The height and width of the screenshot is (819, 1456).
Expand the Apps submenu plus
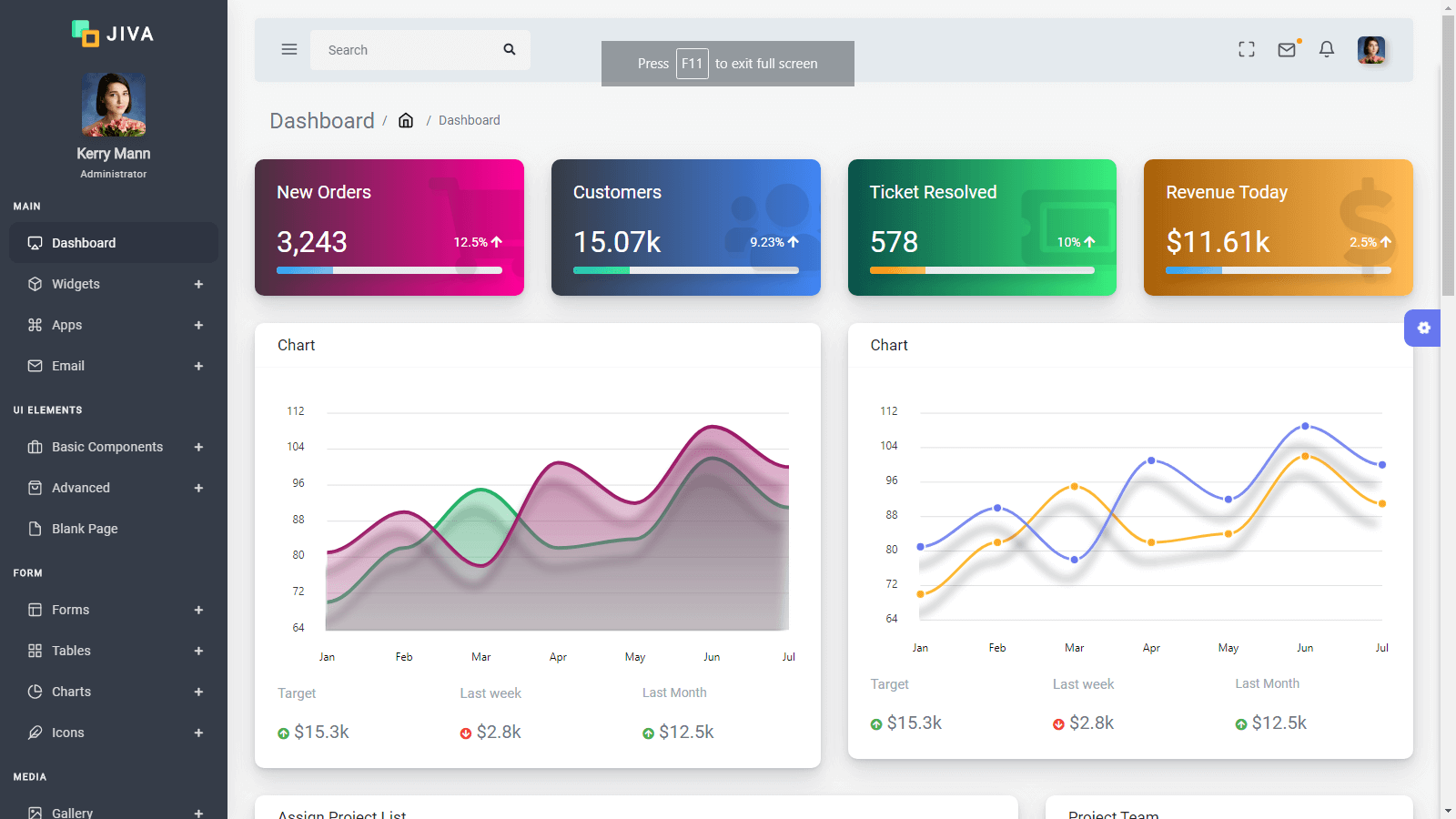198,325
